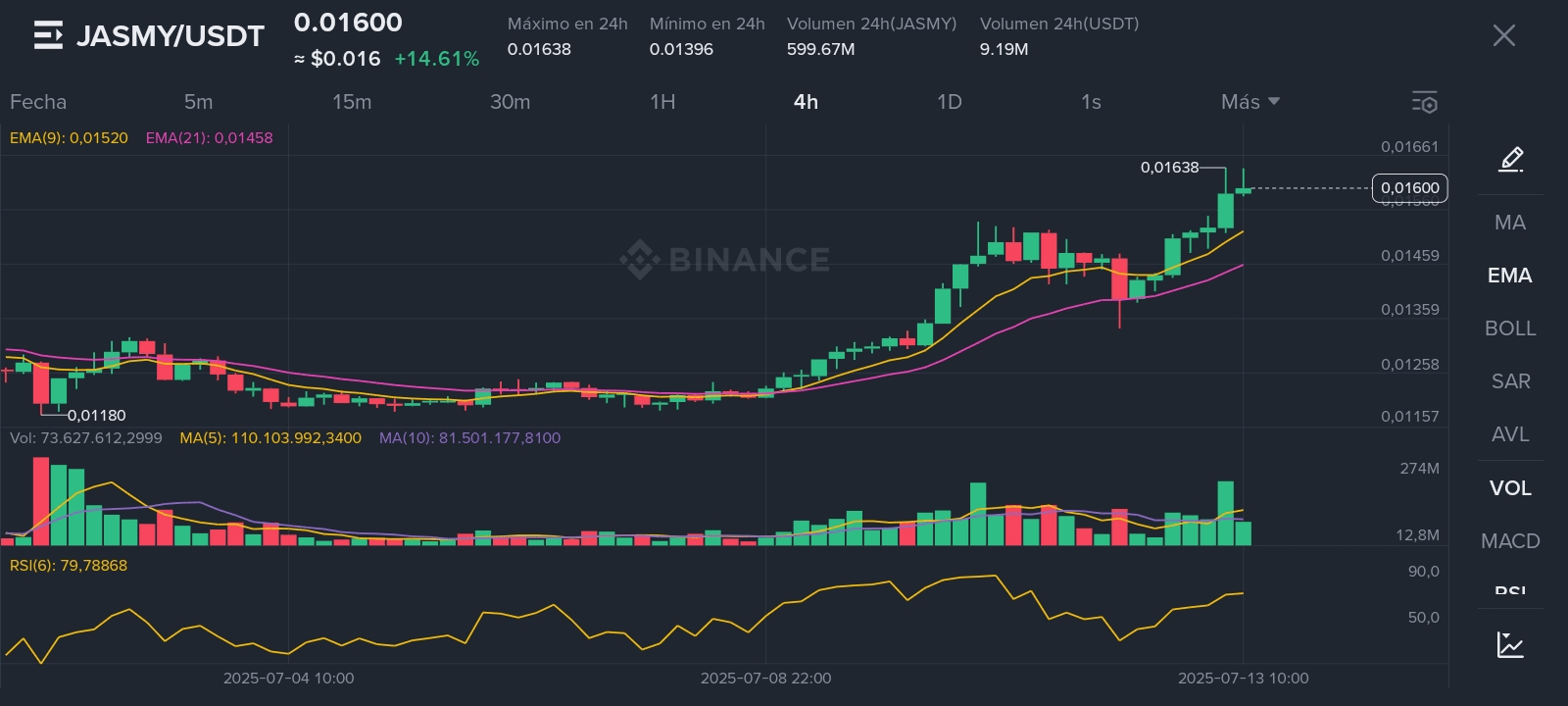Toggle the VOL sub-indicator
The width and height of the screenshot is (1568, 706).
click(1510, 488)
